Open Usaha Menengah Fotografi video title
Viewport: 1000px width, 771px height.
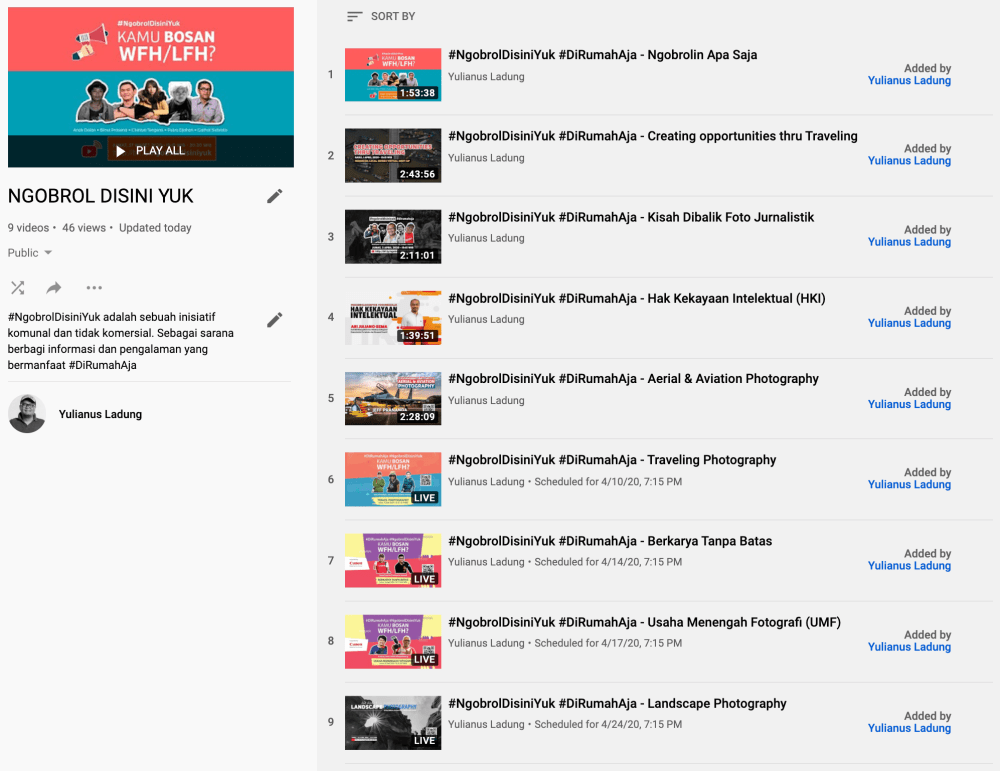pyautogui.click(x=644, y=622)
